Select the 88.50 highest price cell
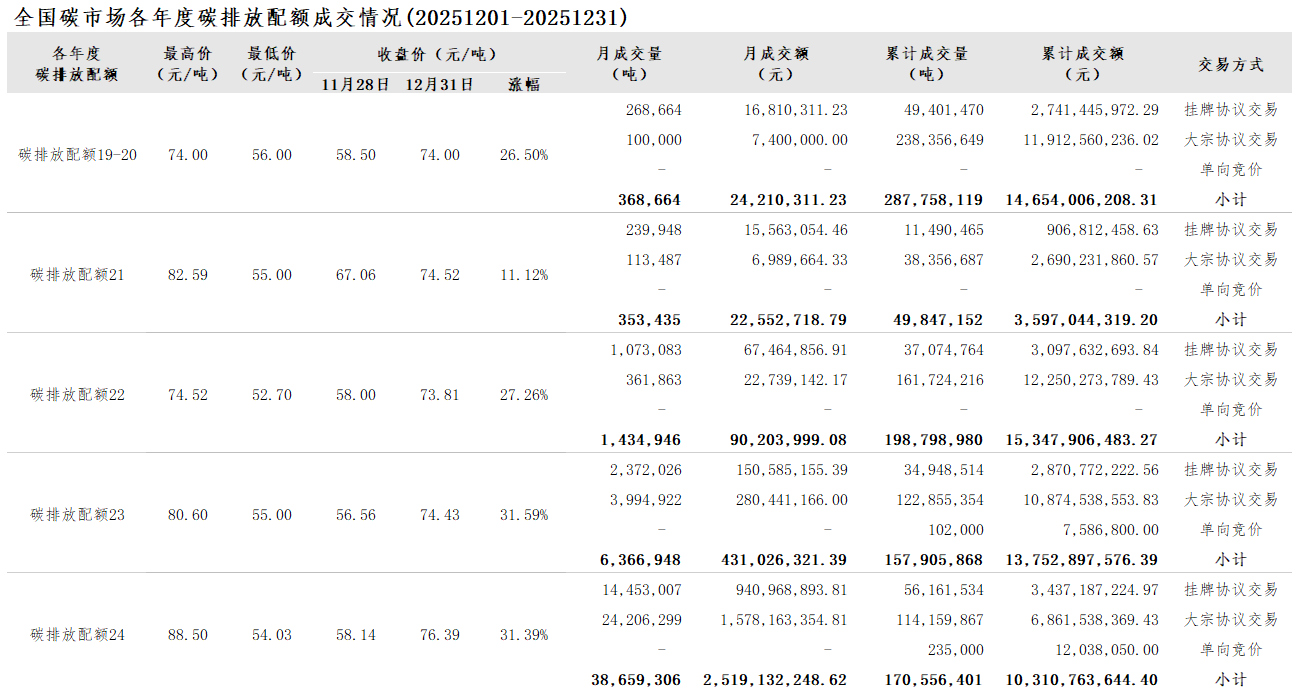This screenshot has width=1300, height=696. click(188, 635)
